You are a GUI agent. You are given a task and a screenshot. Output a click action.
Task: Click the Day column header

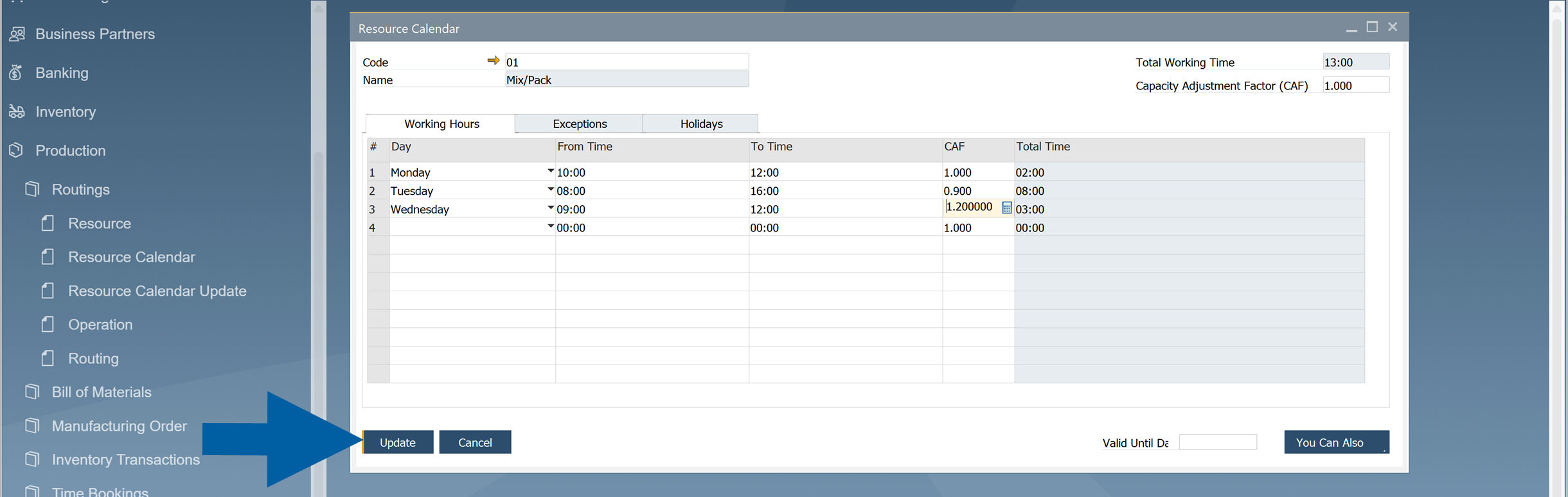click(472, 149)
